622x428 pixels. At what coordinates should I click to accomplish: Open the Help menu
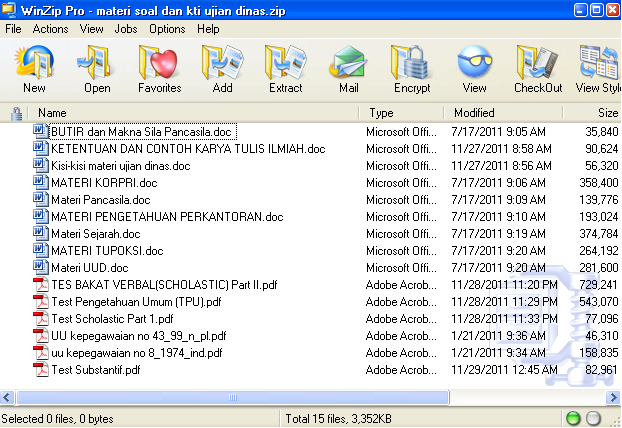coord(208,29)
